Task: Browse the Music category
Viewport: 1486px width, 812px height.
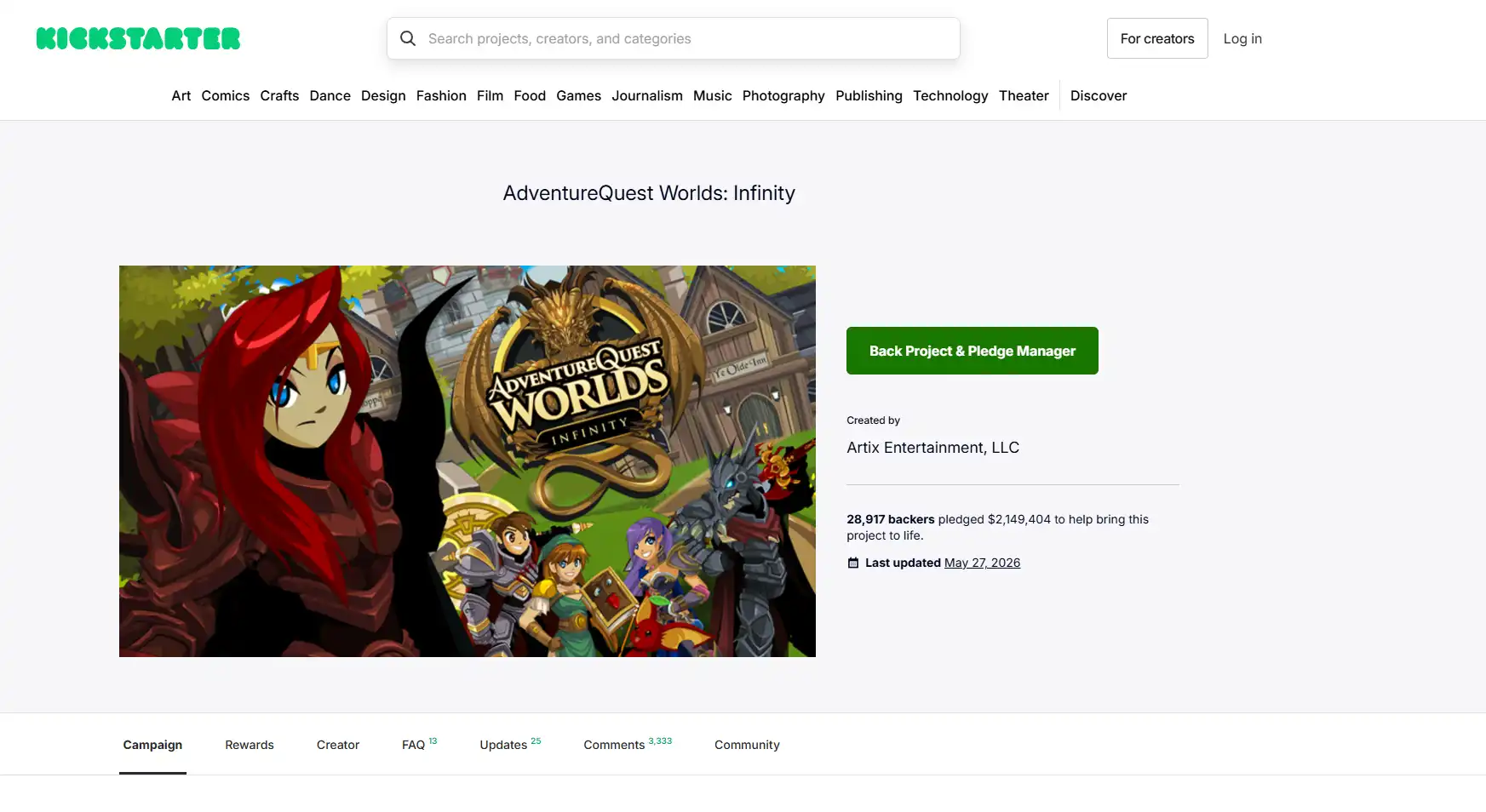Action: [713, 95]
